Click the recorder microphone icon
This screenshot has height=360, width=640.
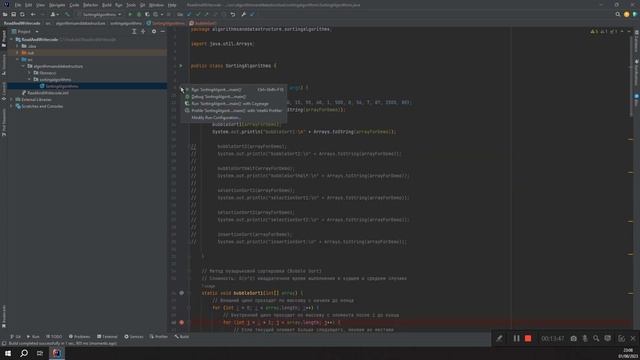pos(585,338)
